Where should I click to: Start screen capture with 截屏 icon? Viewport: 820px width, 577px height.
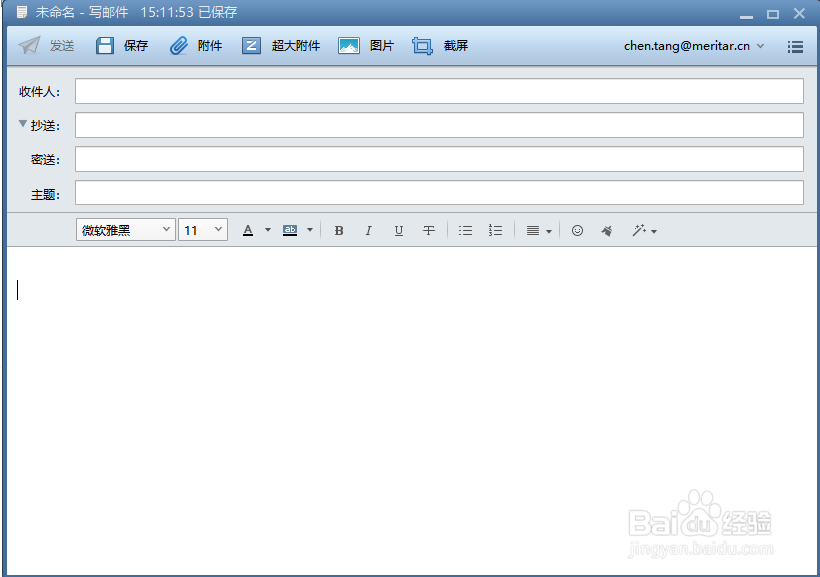[423, 46]
